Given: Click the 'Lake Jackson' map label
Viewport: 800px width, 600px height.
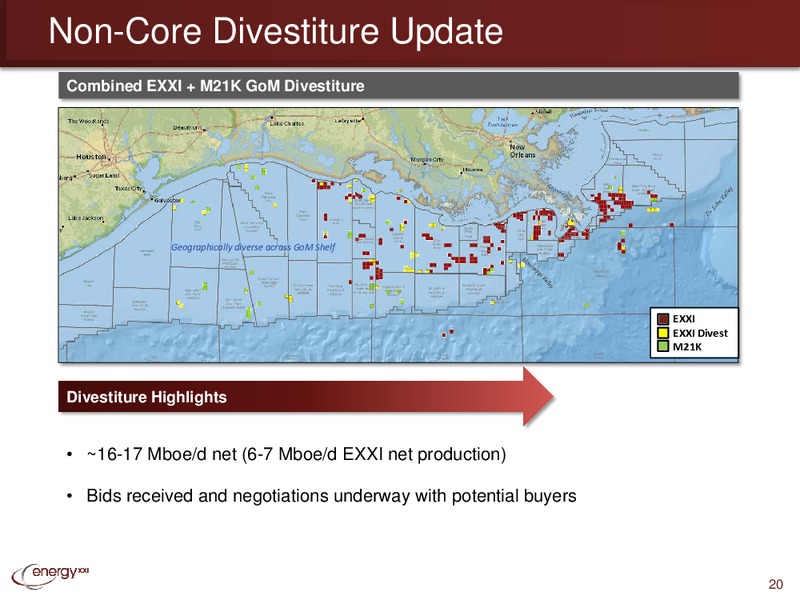Looking at the screenshot, I should 86,218.
